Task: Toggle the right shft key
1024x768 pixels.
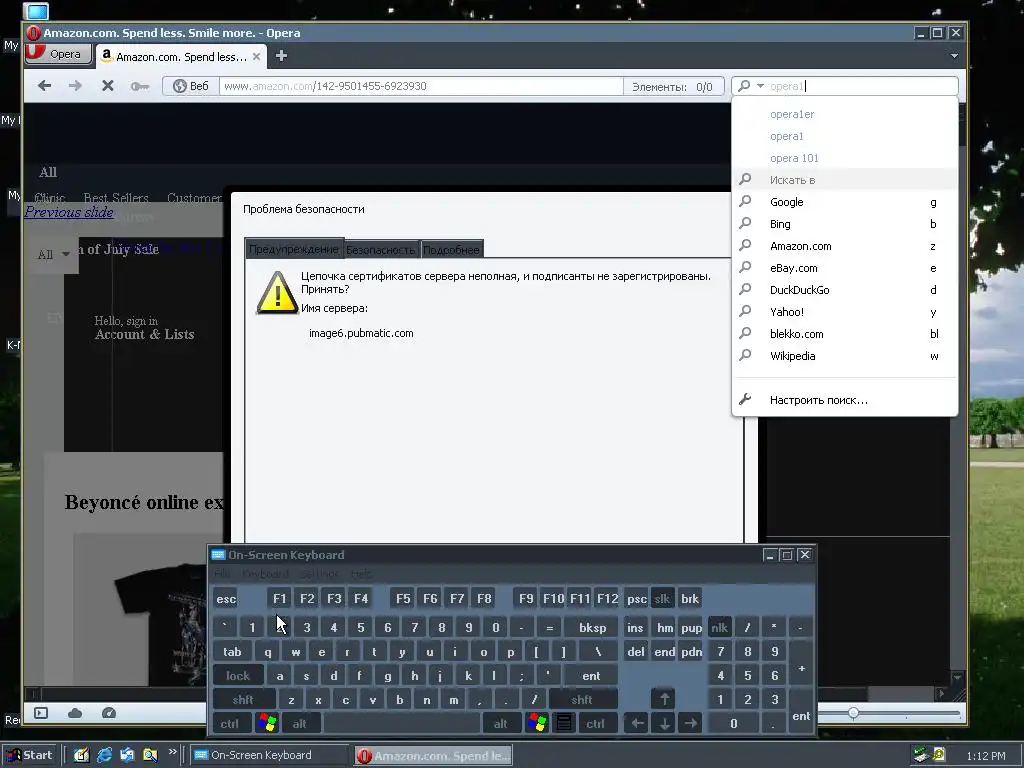Action: (582, 699)
